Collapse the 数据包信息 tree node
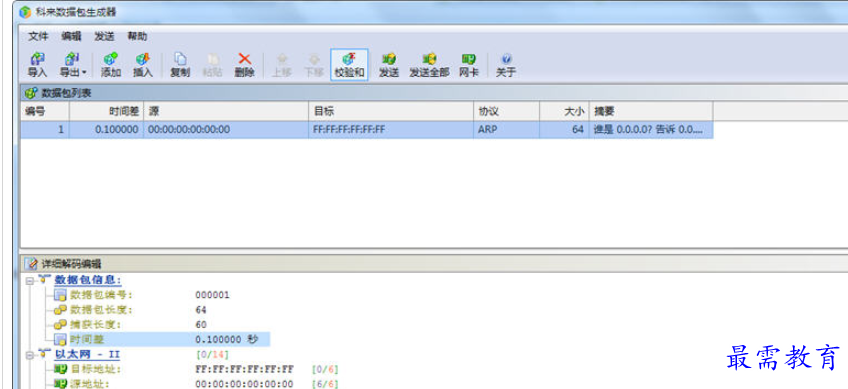The image size is (848, 389). tap(29, 281)
